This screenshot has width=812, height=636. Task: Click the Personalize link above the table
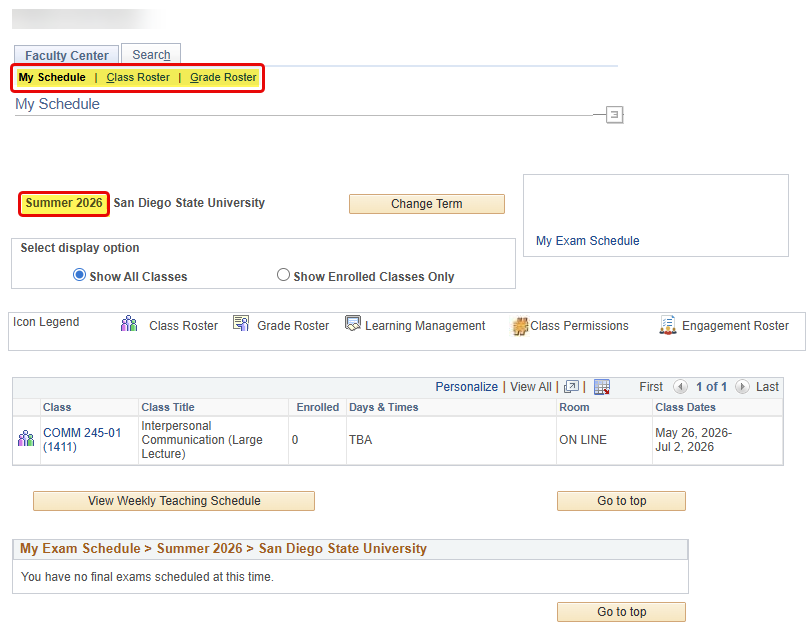coord(466,387)
